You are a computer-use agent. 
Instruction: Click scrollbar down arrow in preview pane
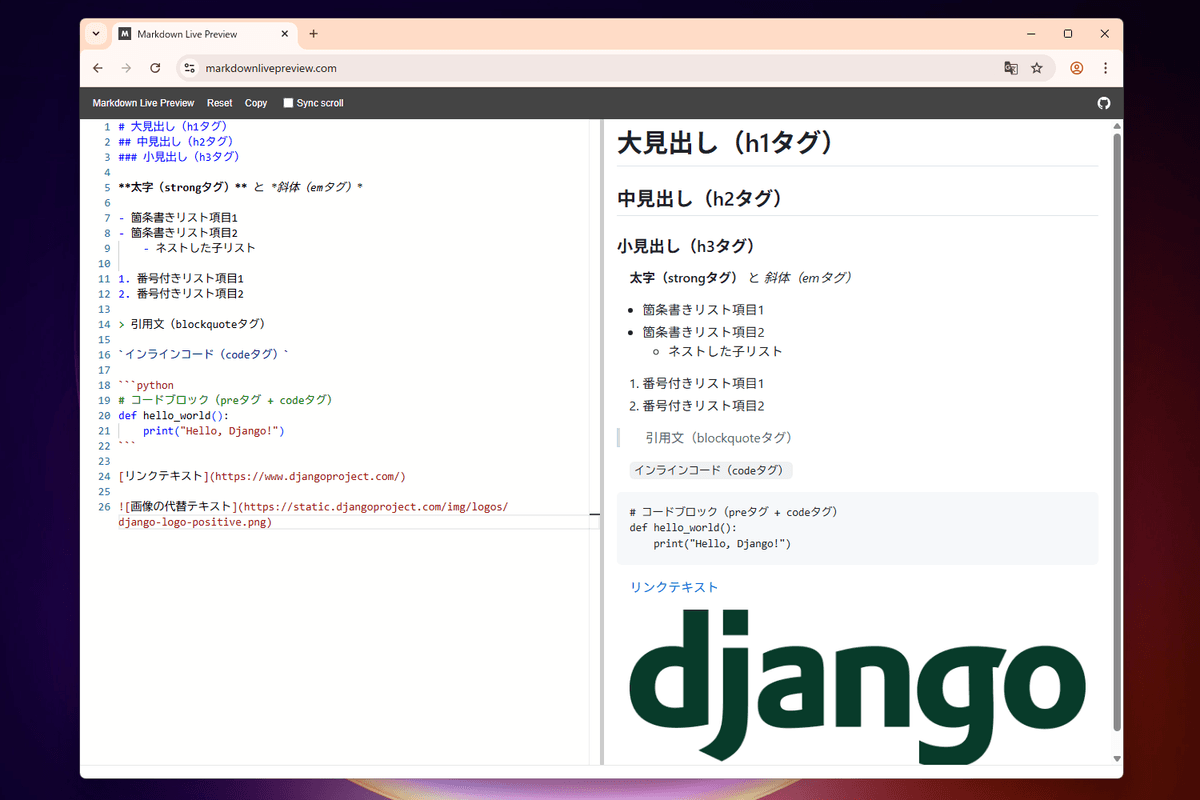coord(1117,761)
